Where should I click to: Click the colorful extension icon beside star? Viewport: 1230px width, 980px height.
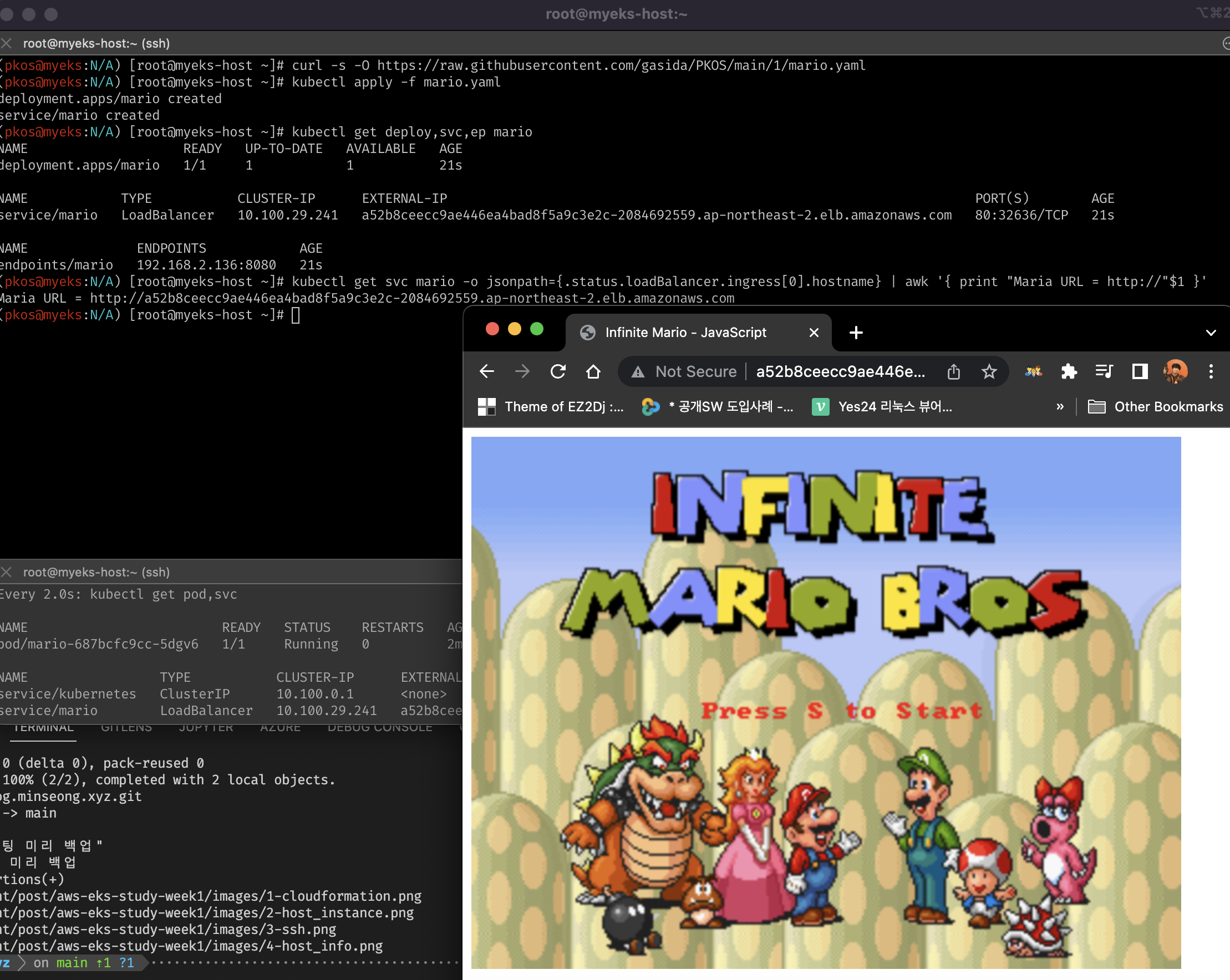[x=1033, y=372]
